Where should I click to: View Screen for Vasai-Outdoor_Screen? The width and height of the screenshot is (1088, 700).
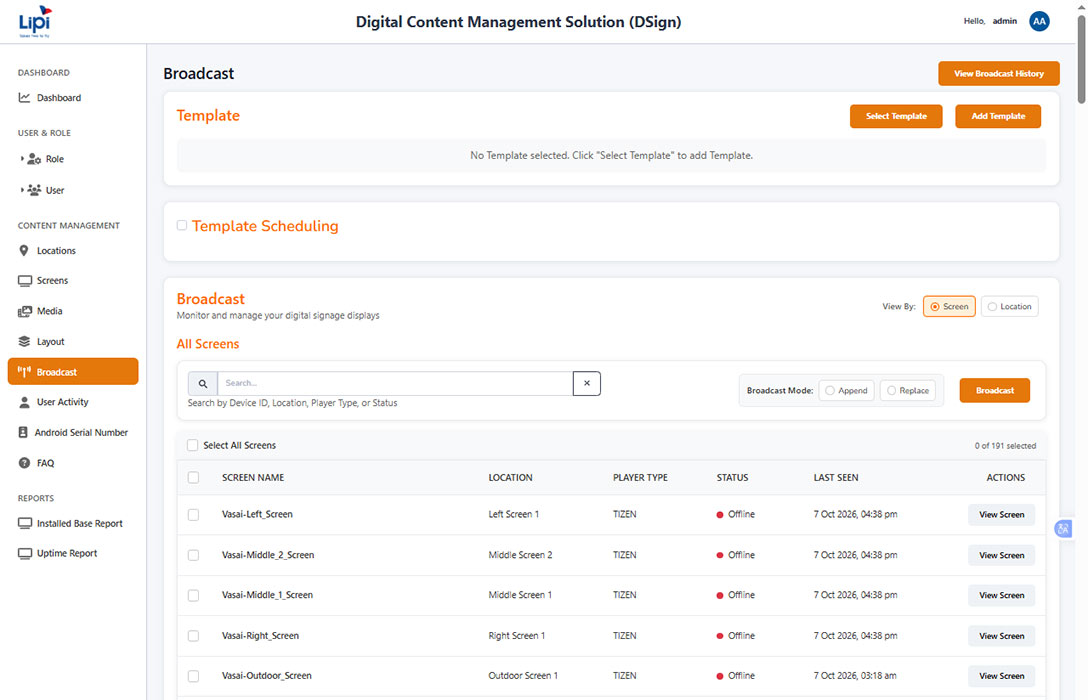1001,676
